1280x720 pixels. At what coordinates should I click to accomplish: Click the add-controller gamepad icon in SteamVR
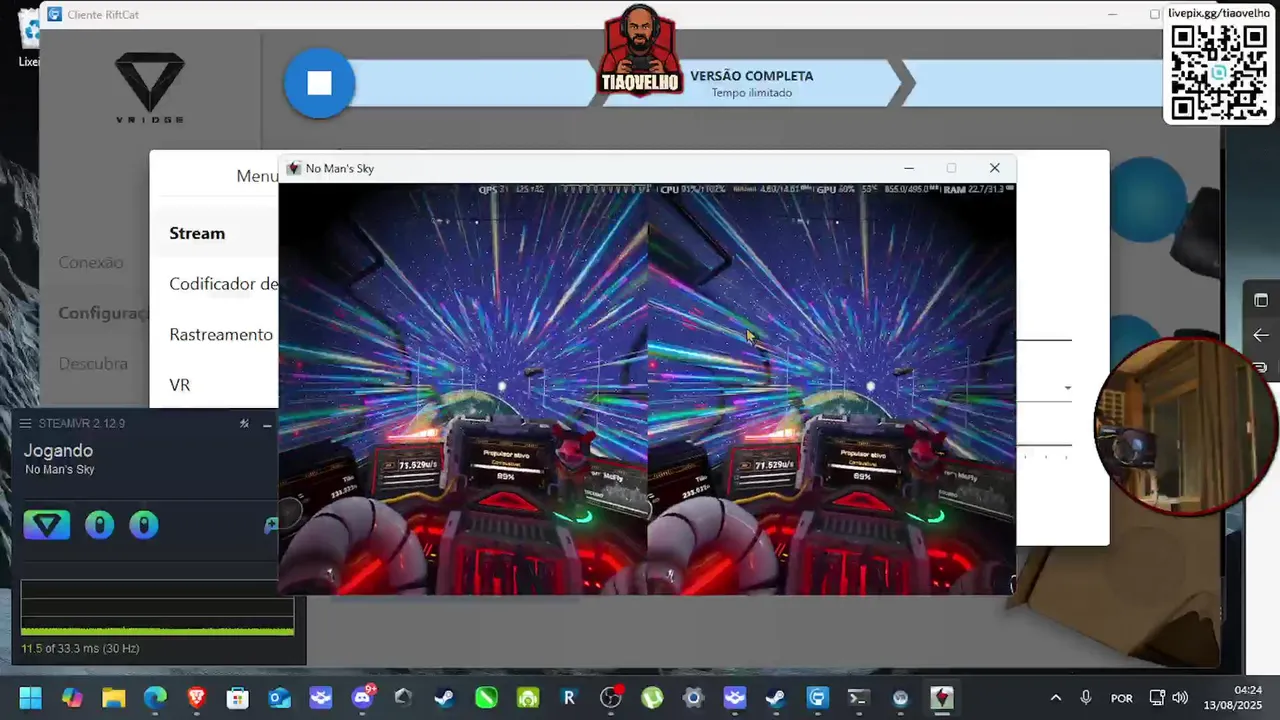(x=271, y=525)
